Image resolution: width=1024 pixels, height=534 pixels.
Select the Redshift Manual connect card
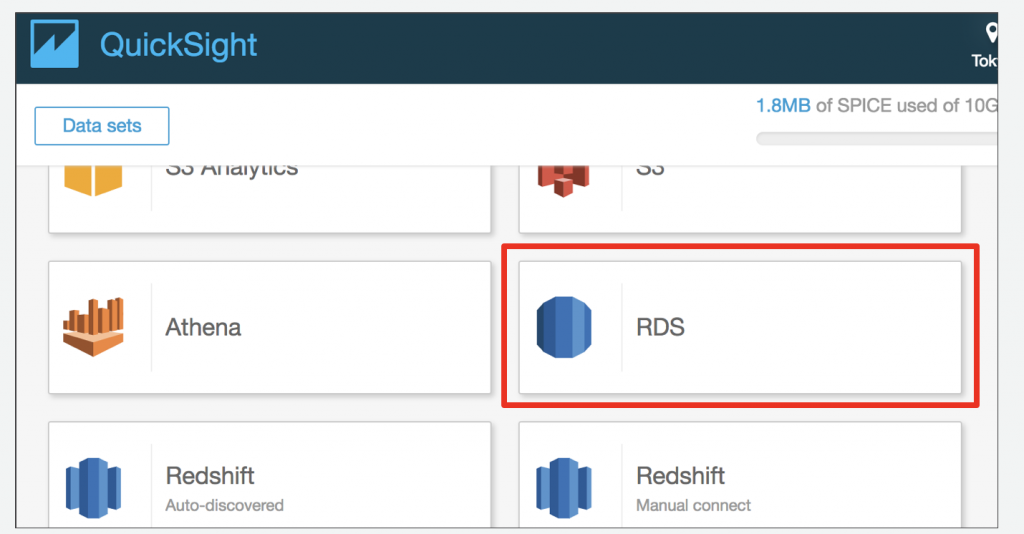(x=740, y=475)
